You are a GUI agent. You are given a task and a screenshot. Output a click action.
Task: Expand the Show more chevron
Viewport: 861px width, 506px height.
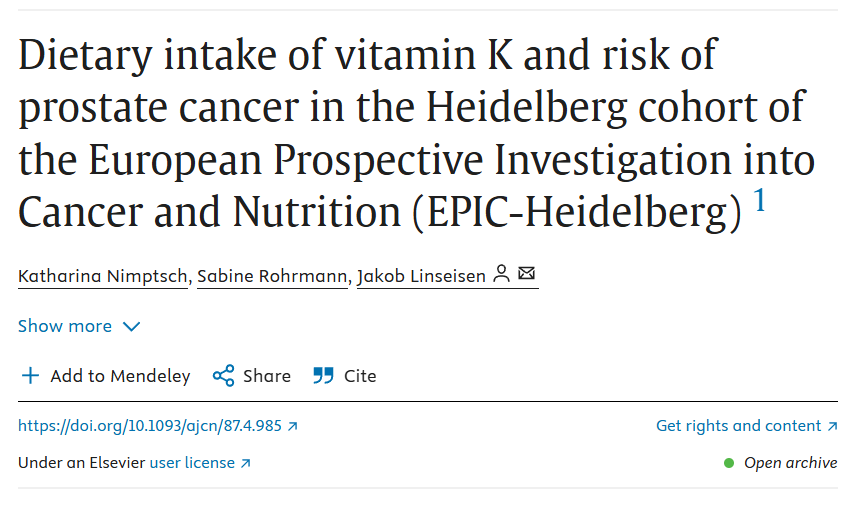[x=131, y=327]
